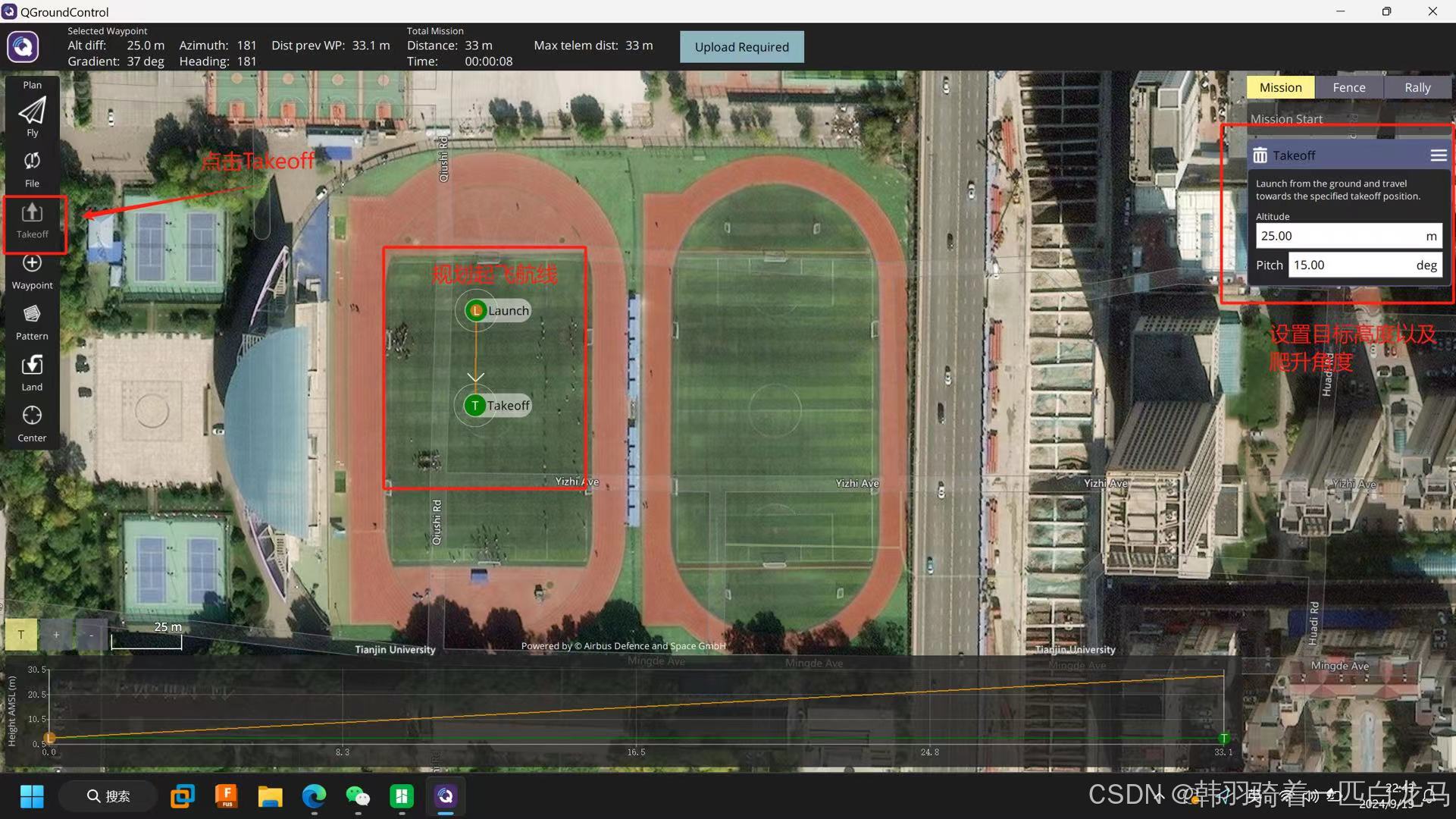Delete Takeoff item with trash icon
This screenshot has height=819, width=1456.
coord(1260,155)
